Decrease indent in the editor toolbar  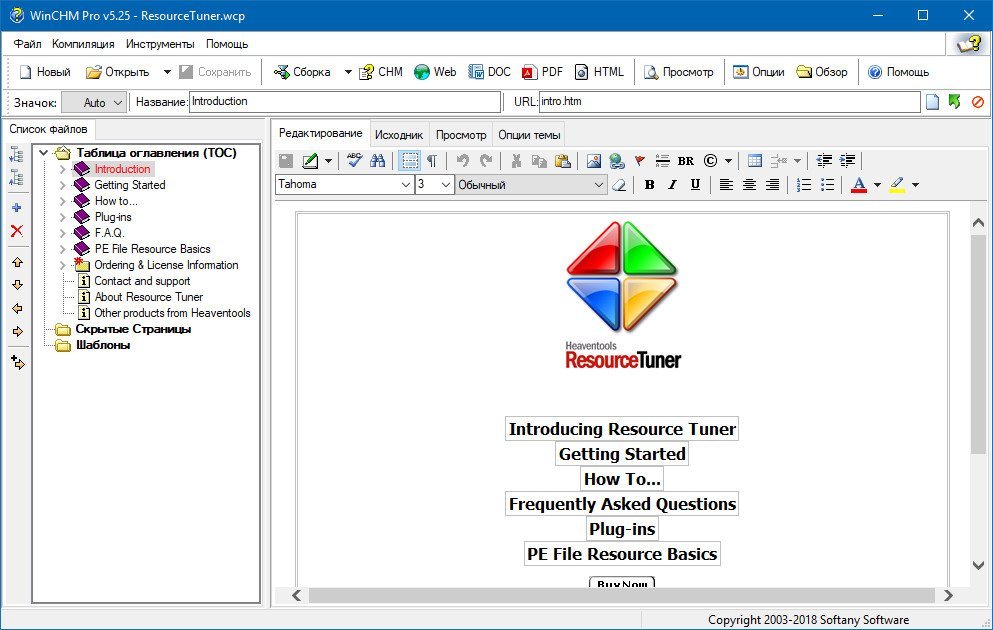pos(824,161)
